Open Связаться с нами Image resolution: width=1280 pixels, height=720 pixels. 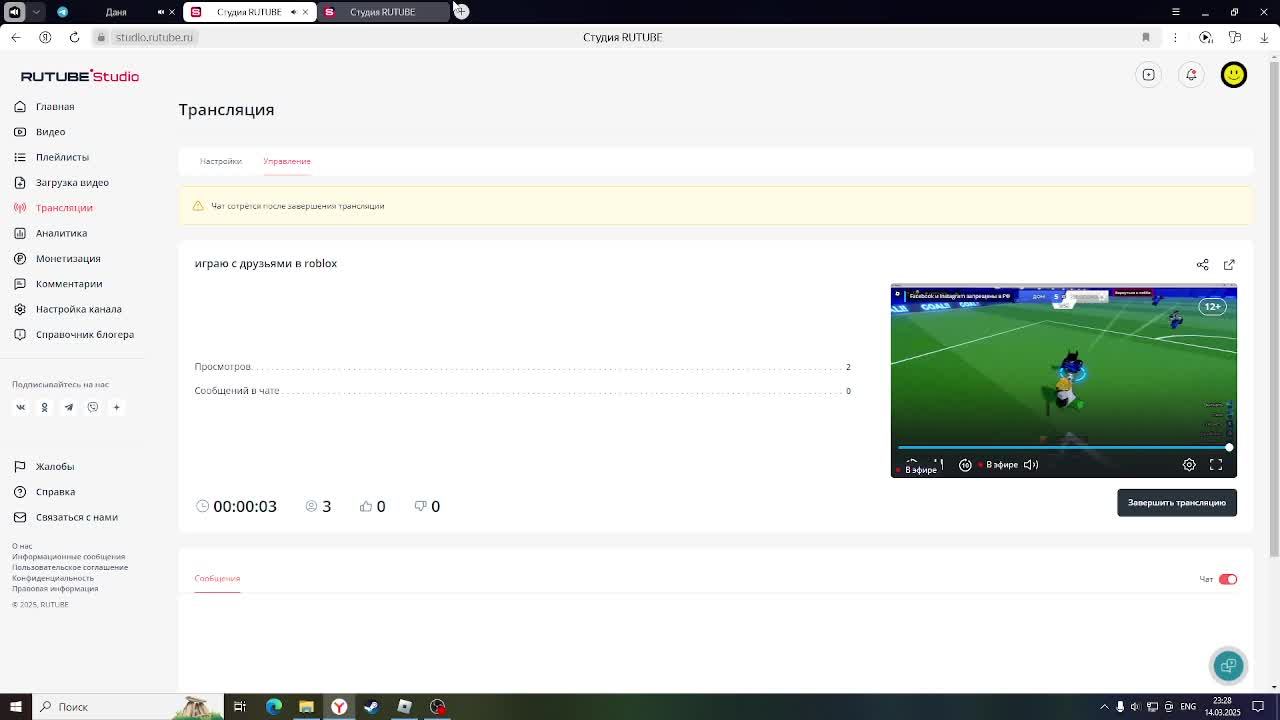point(66,517)
